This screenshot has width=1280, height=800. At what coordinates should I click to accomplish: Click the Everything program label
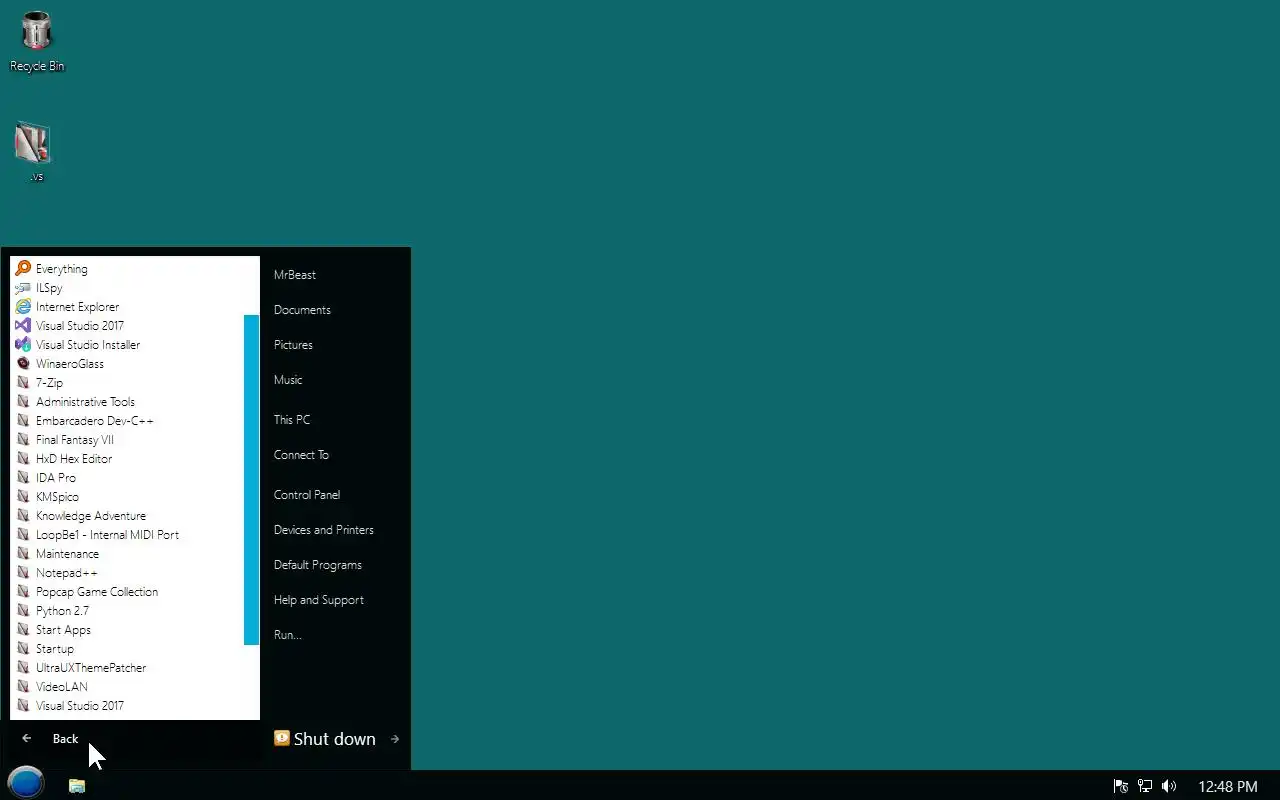(62, 268)
